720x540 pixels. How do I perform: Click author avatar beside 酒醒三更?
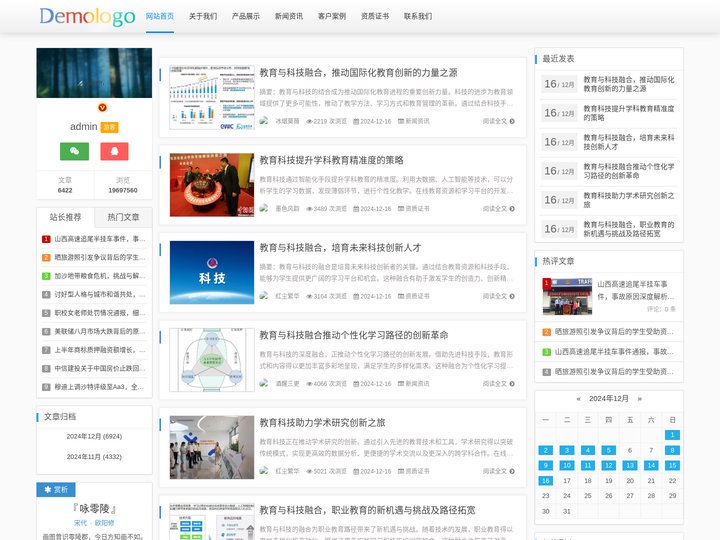click(x=264, y=383)
